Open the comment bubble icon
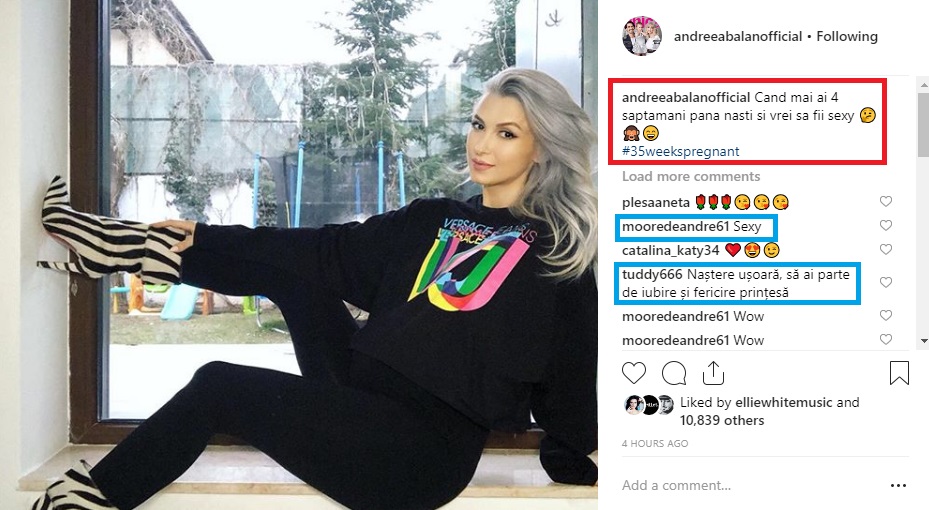Screen dimensions: 929x510 coord(674,373)
